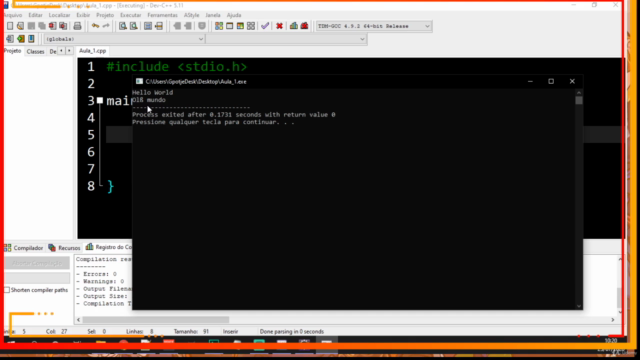
Task: Click the Redo toolbar icon
Action: point(106,26)
